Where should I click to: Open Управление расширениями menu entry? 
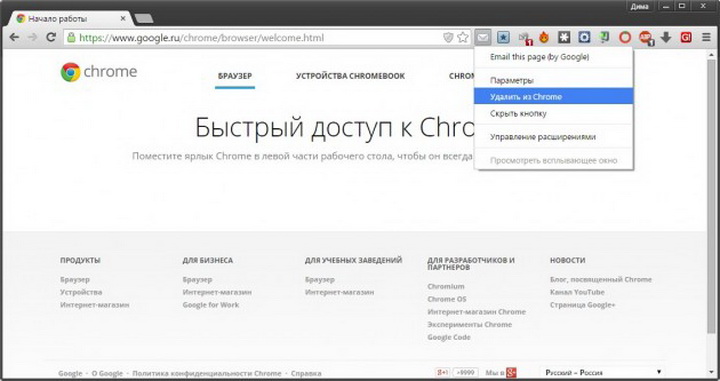tap(554, 137)
